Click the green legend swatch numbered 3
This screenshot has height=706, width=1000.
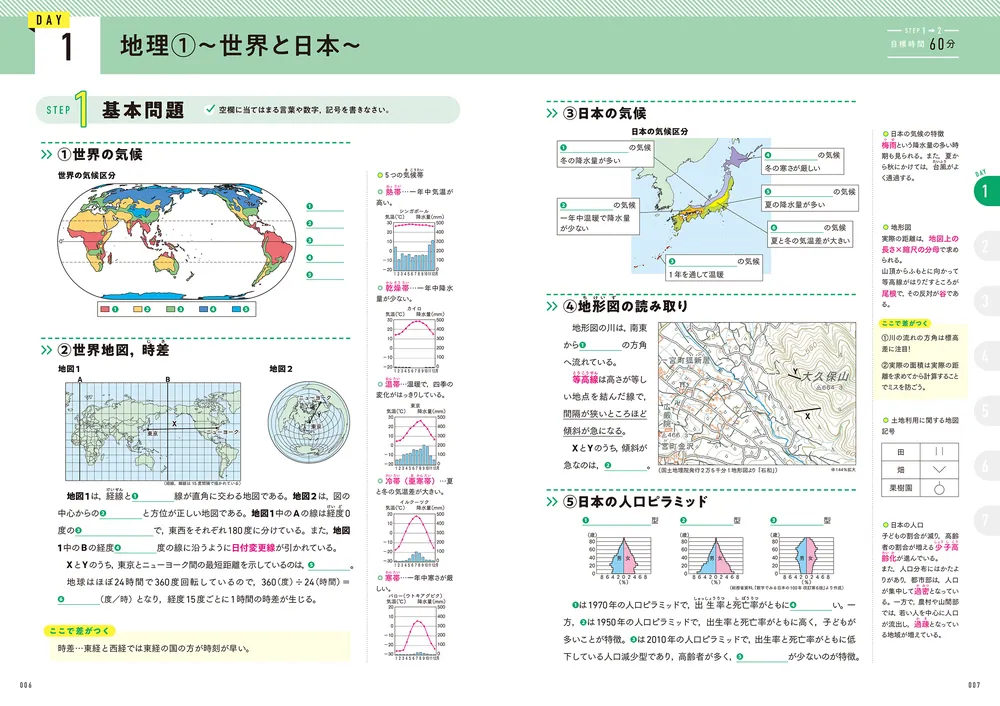(170, 309)
